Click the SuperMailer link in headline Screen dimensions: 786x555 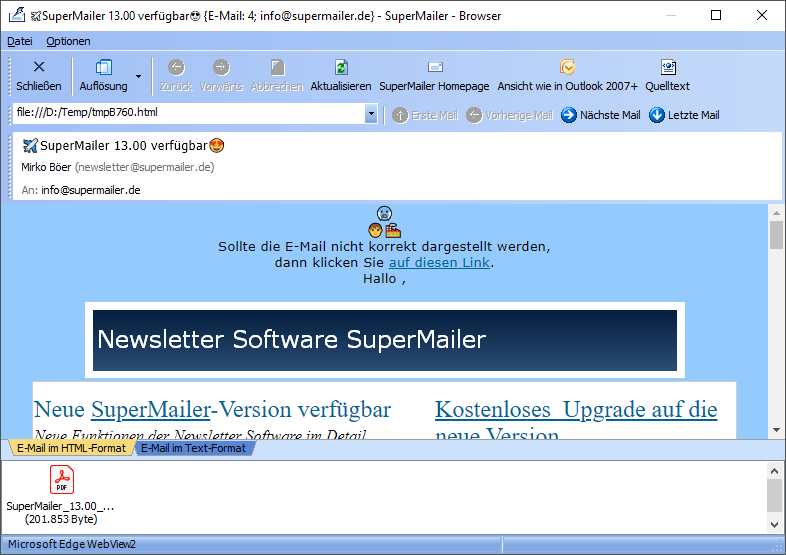(150, 410)
